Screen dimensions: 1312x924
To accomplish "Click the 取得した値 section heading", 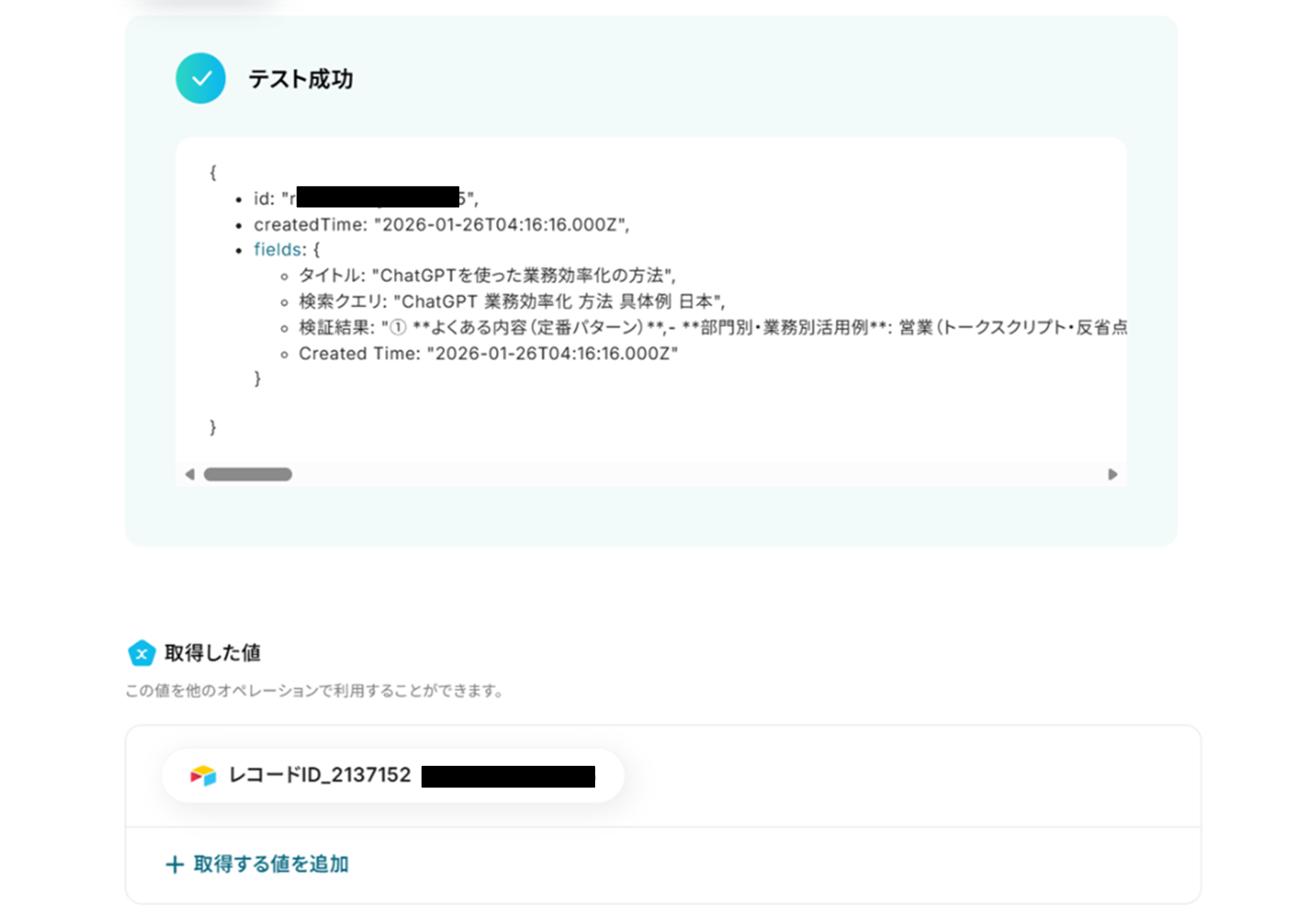I will pos(213,653).
